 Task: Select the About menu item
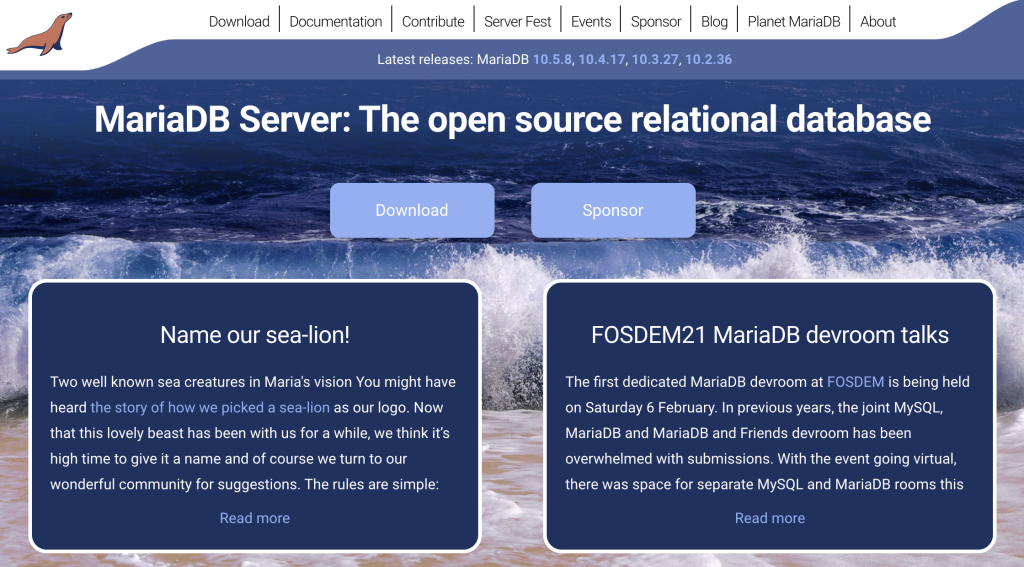coord(878,21)
